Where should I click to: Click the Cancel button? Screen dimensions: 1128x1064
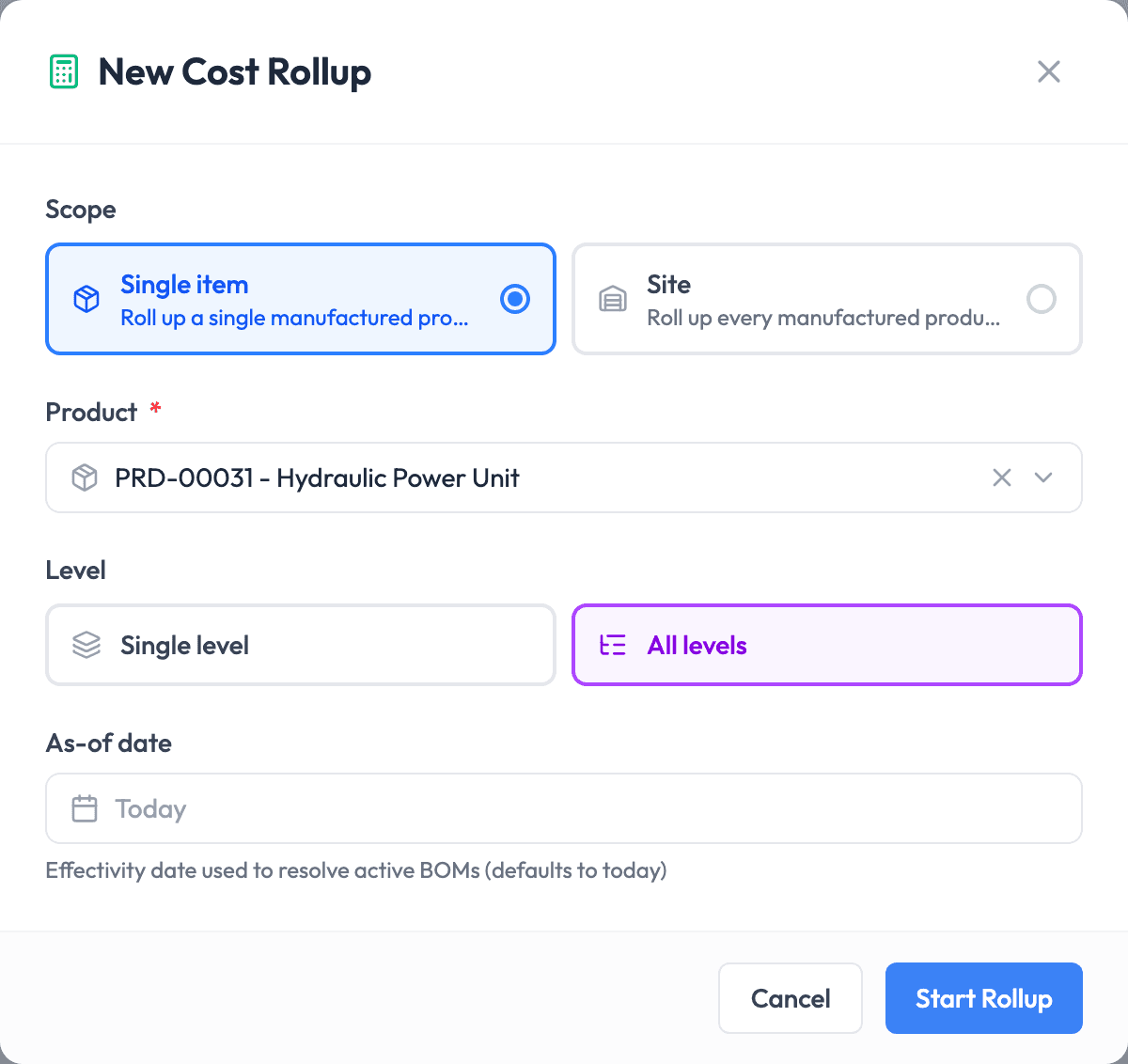pos(791,998)
